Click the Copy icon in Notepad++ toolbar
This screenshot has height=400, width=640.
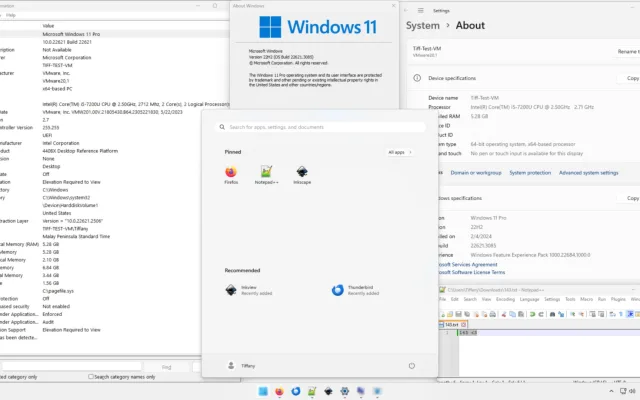tap(512, 314)
